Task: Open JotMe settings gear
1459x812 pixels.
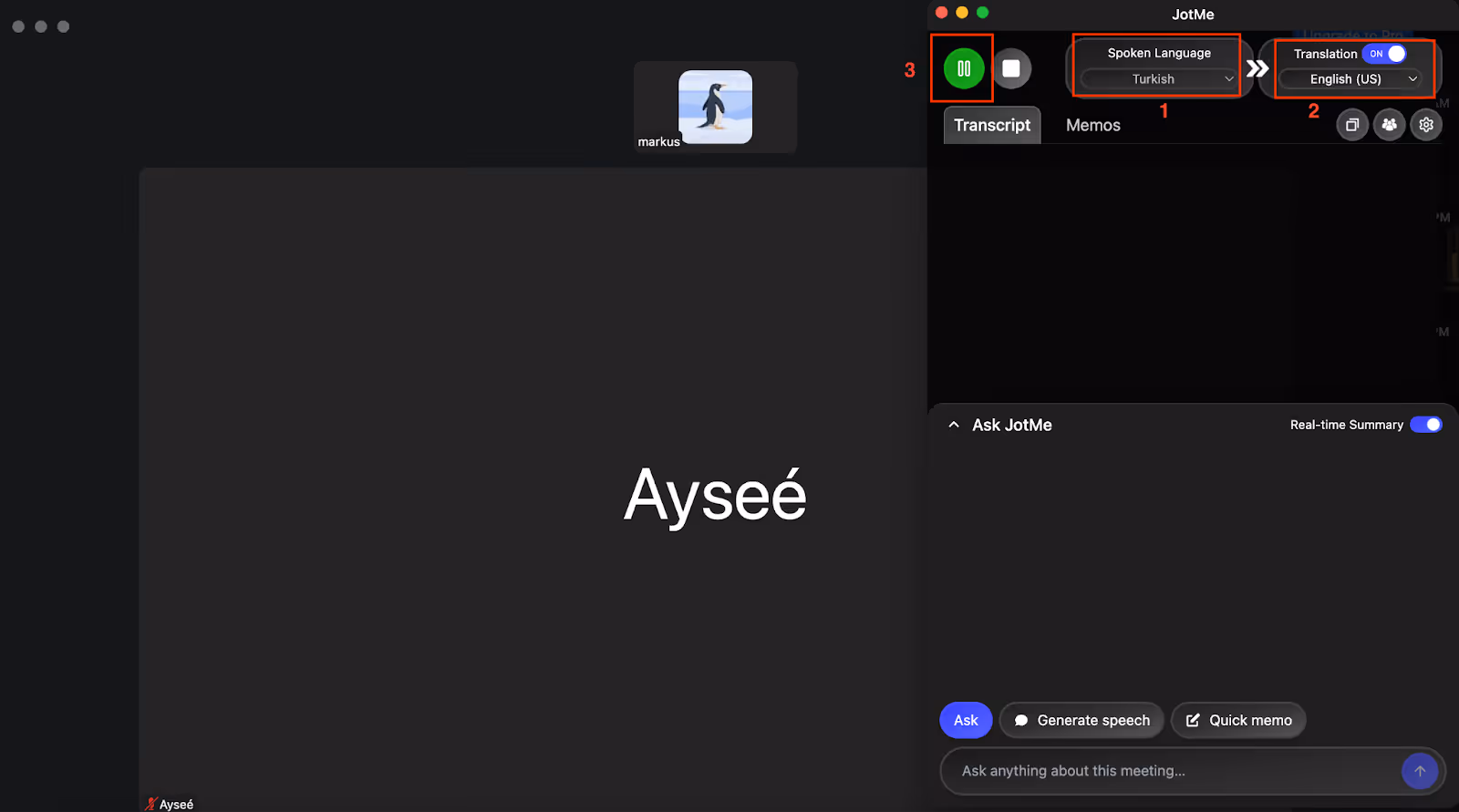Action: tap(1426, 125)
